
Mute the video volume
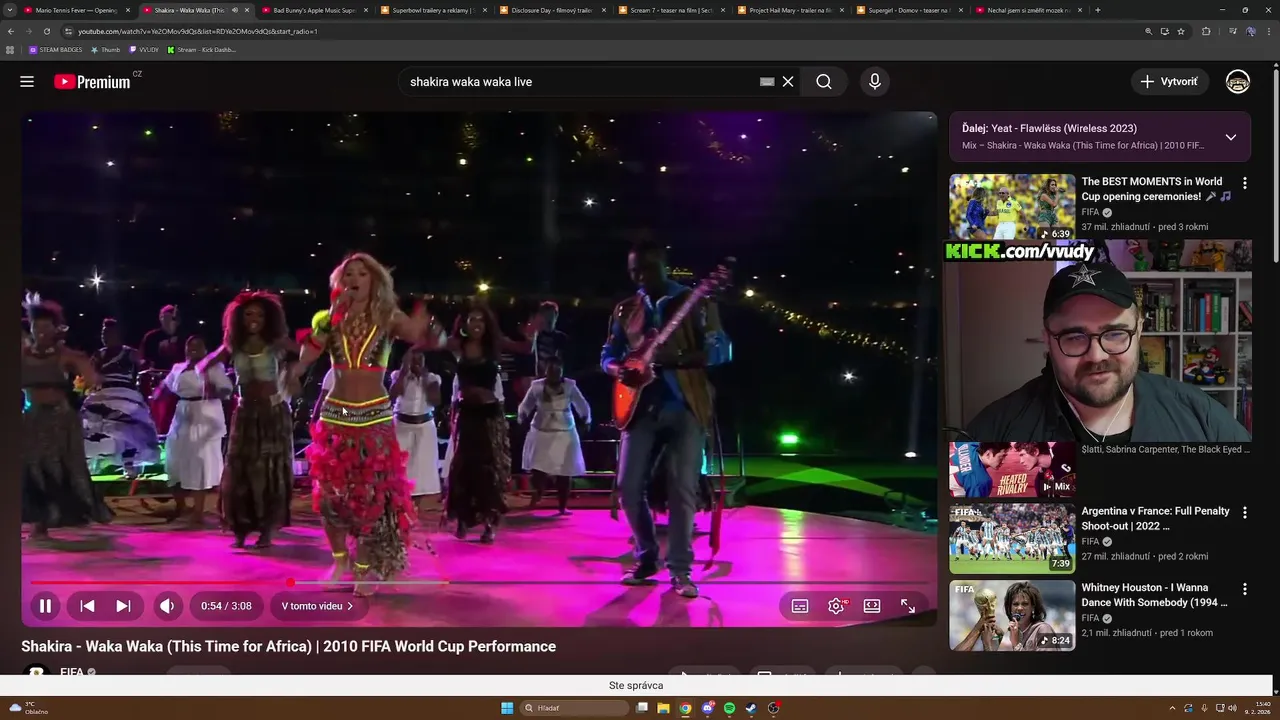167,606
